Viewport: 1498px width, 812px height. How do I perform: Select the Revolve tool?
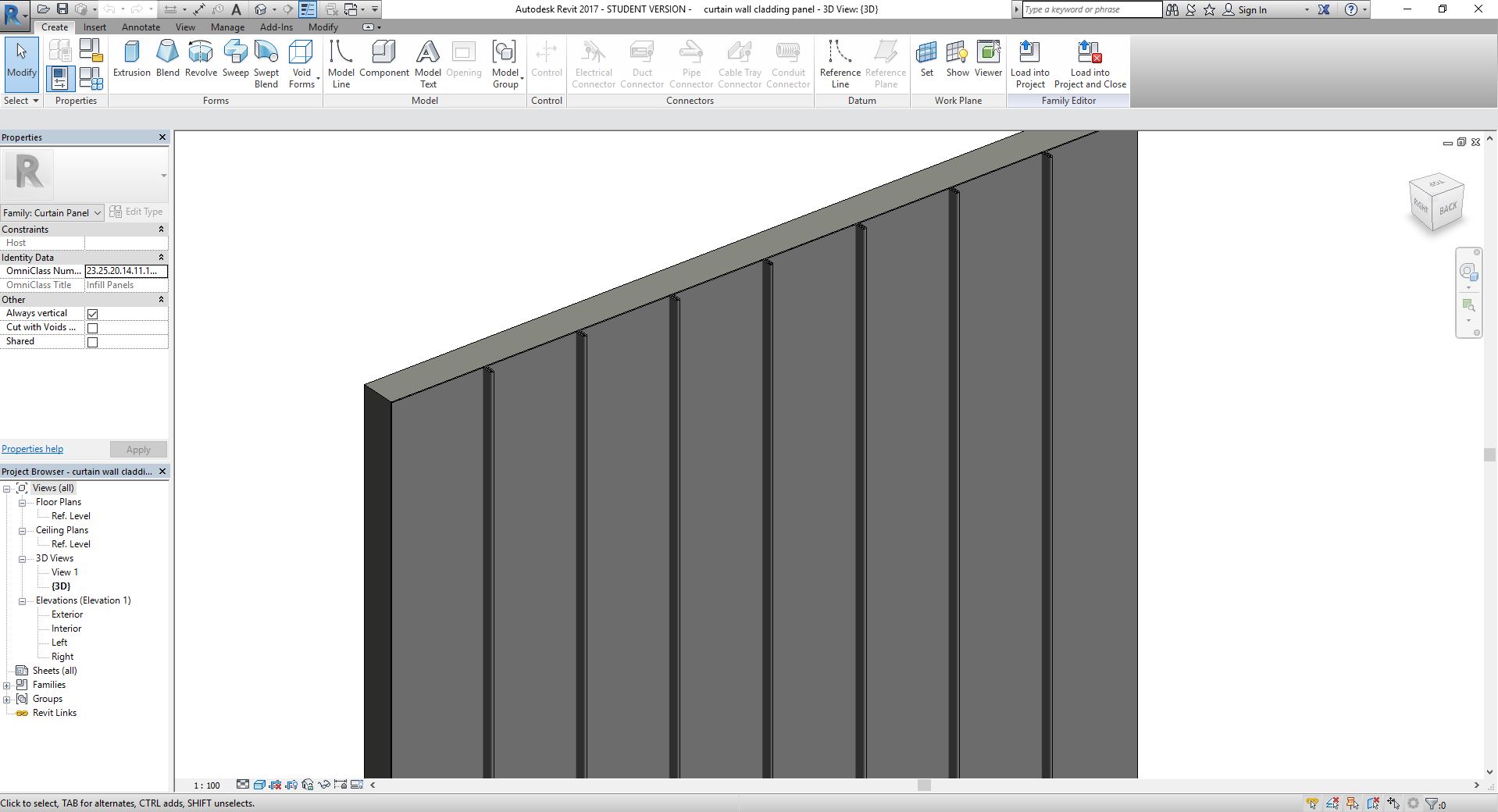pyautogui.click(x=201, y=59)
